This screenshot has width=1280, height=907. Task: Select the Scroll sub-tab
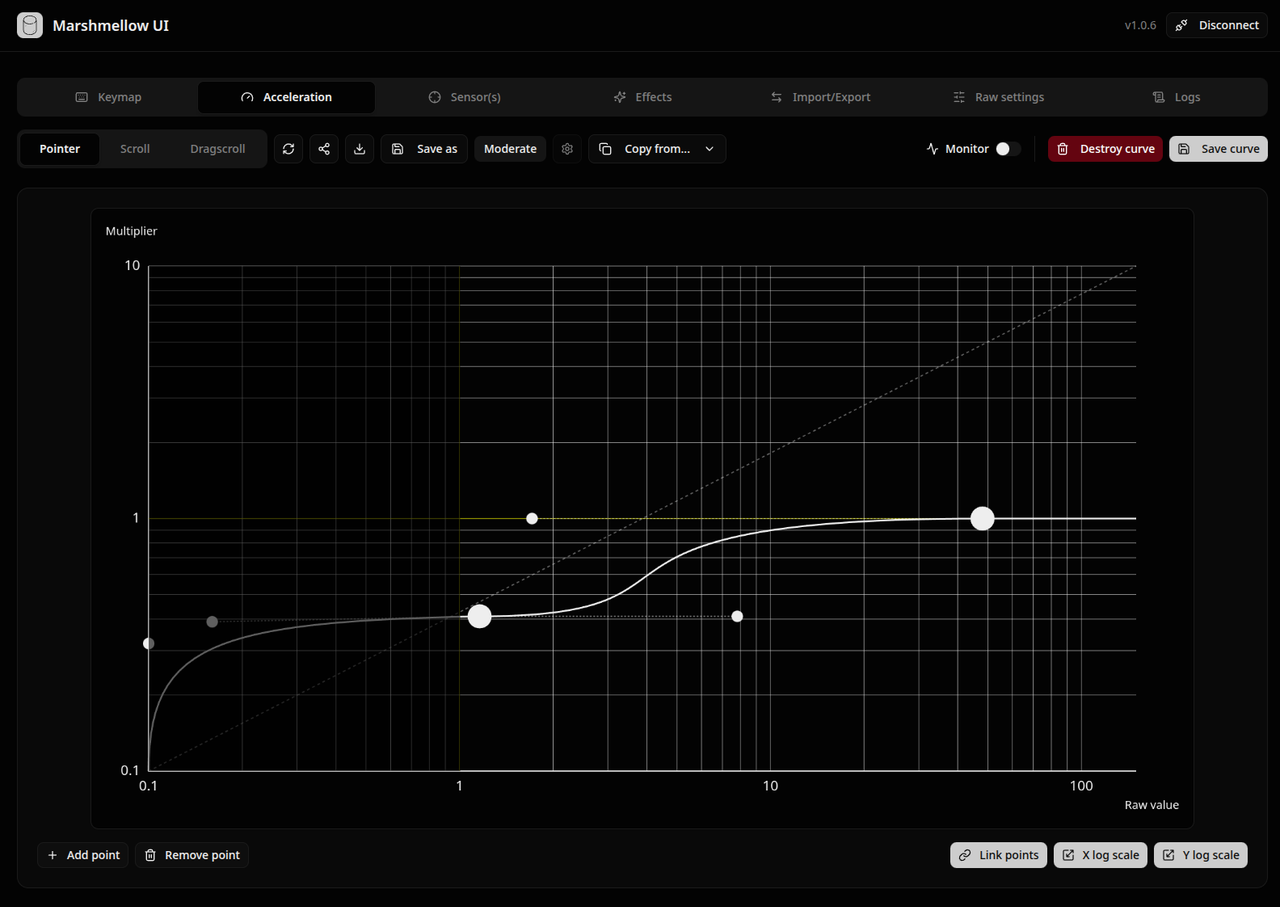click(x=135, y=149)
